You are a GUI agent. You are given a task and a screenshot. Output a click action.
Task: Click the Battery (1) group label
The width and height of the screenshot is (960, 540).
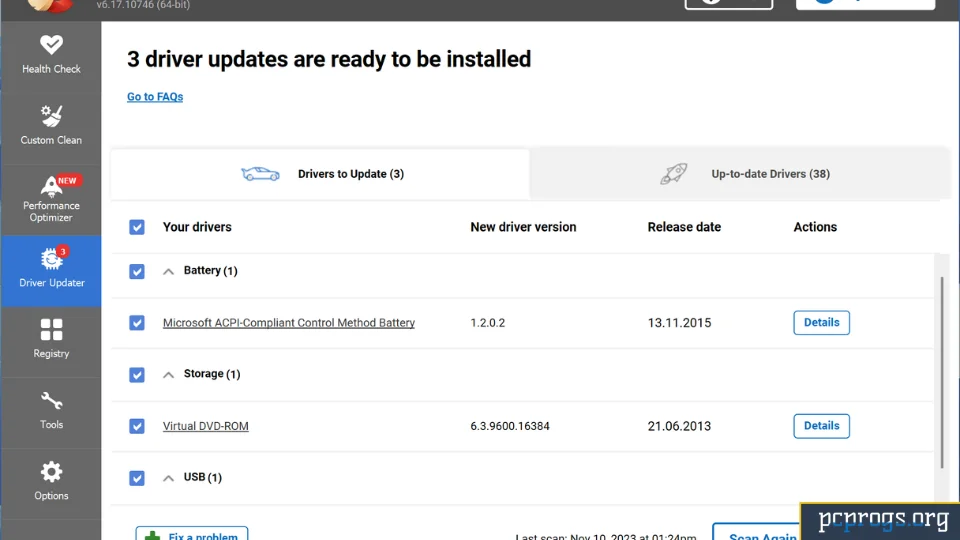(x=211, y=271)
